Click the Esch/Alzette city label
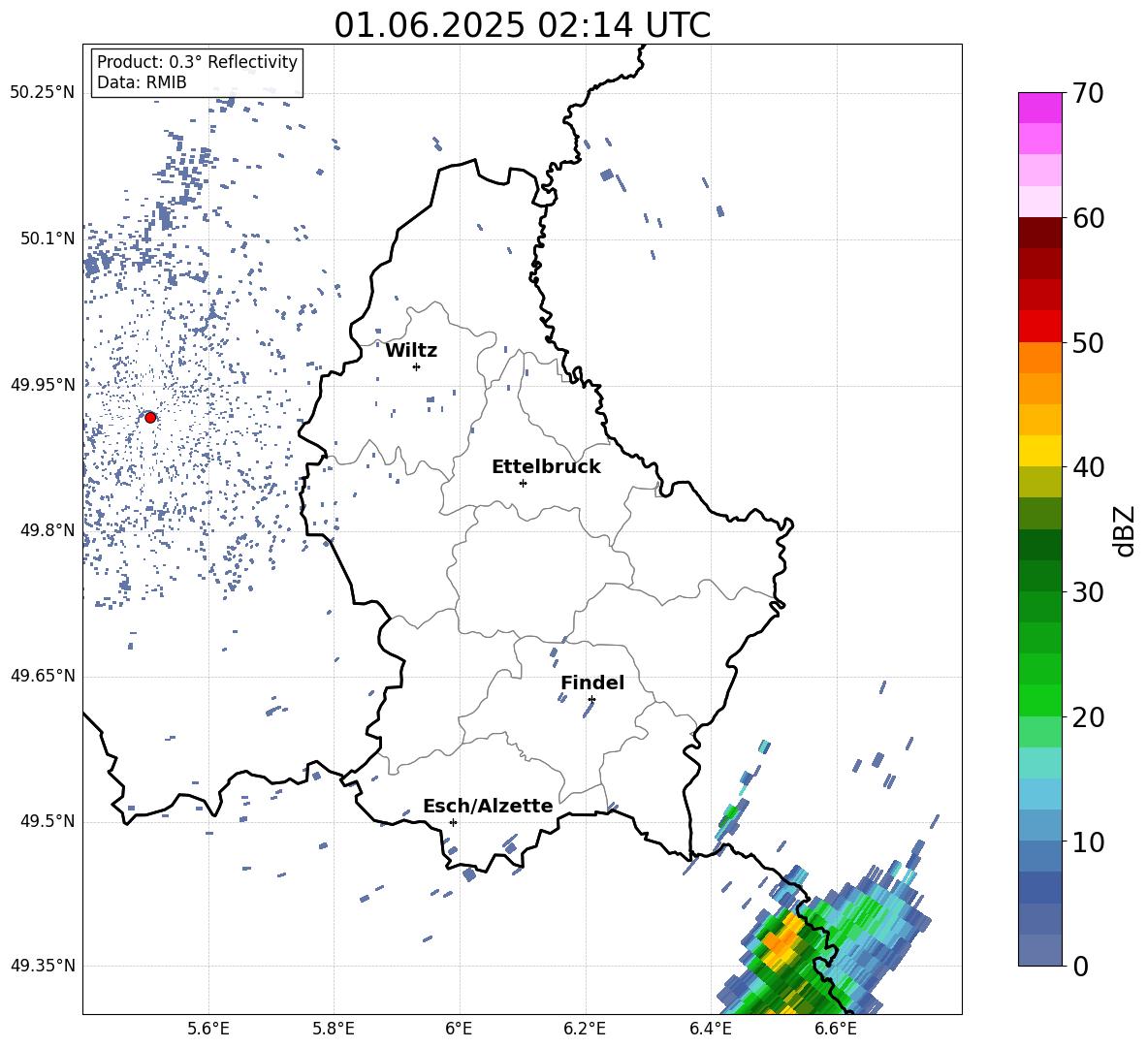The image size is (1148, 1048). click(x=488, y=806)
